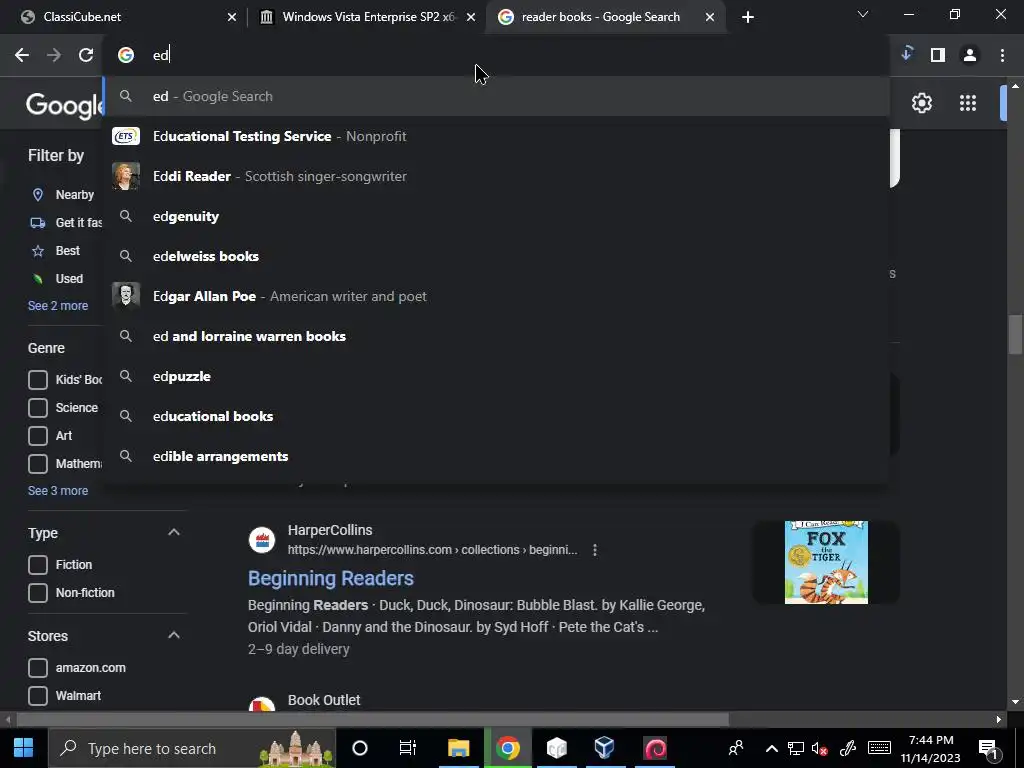Click the HarperCollins site favicon
1024x768 pixels.
[262, 540]
